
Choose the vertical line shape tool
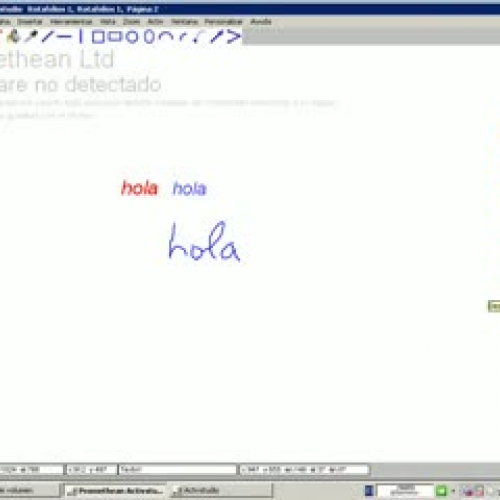coord(81,36)
